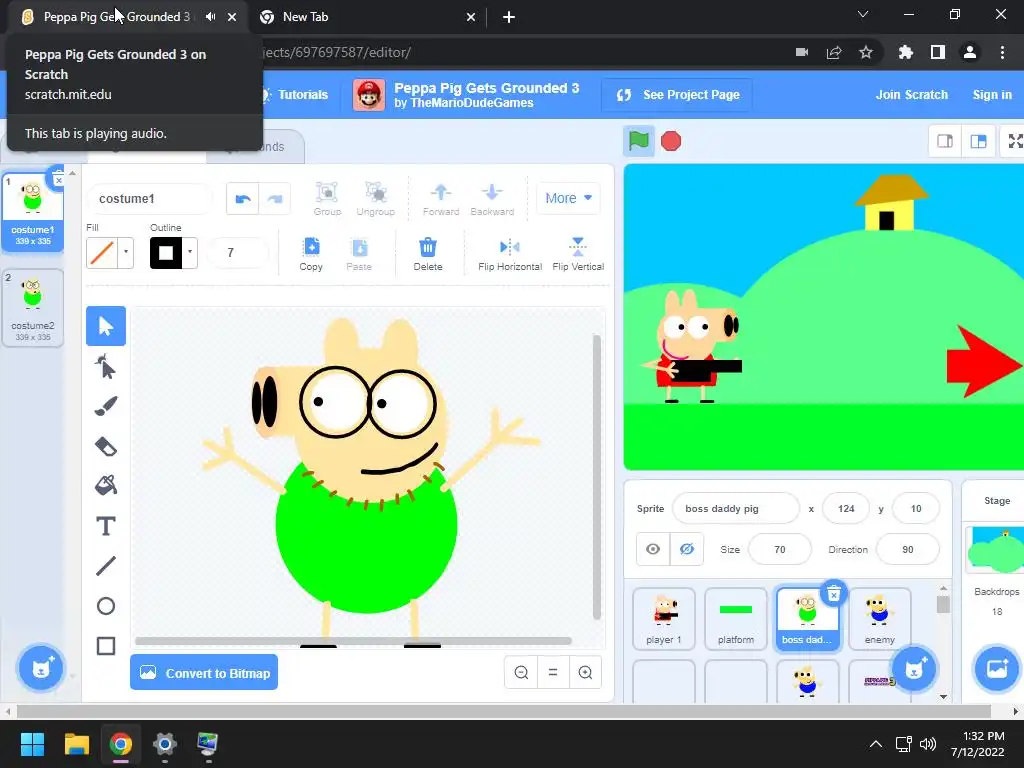Zoom in on the costume canvas
This screenshot has height=768, width=1024.
pos(585,672)
